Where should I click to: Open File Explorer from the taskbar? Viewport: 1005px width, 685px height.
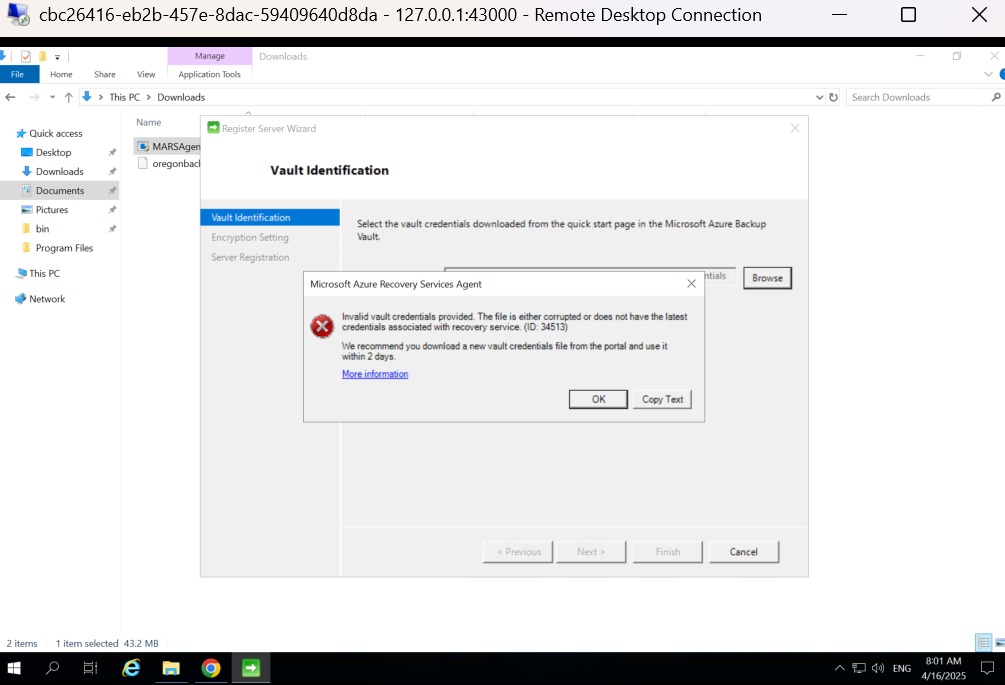[x=171, y=668]
